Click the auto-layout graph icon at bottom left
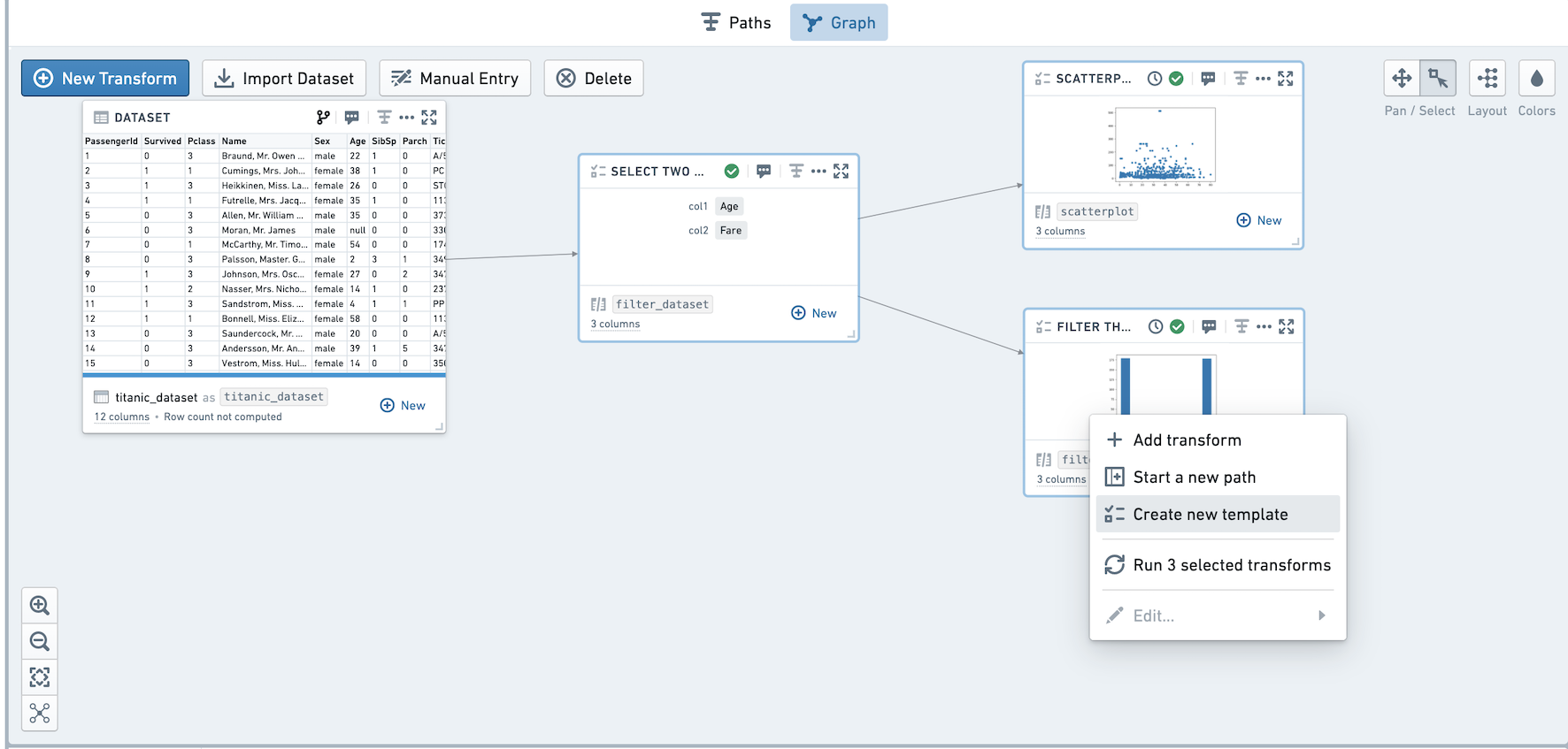Viewport: 1568px width, 749px height. pos(40,713)
